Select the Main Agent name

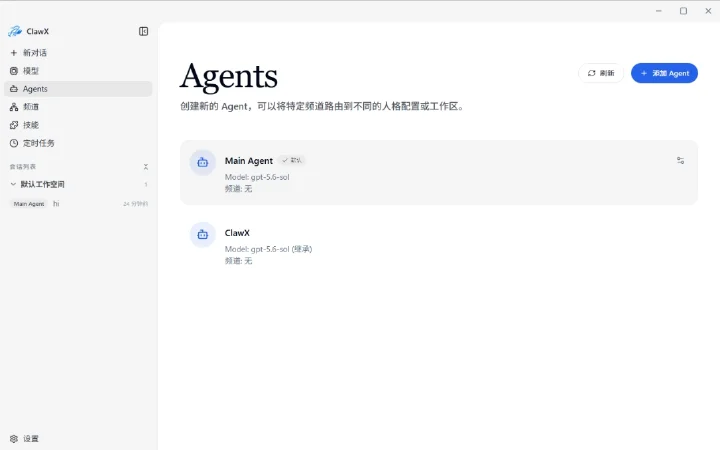[248, 161]
